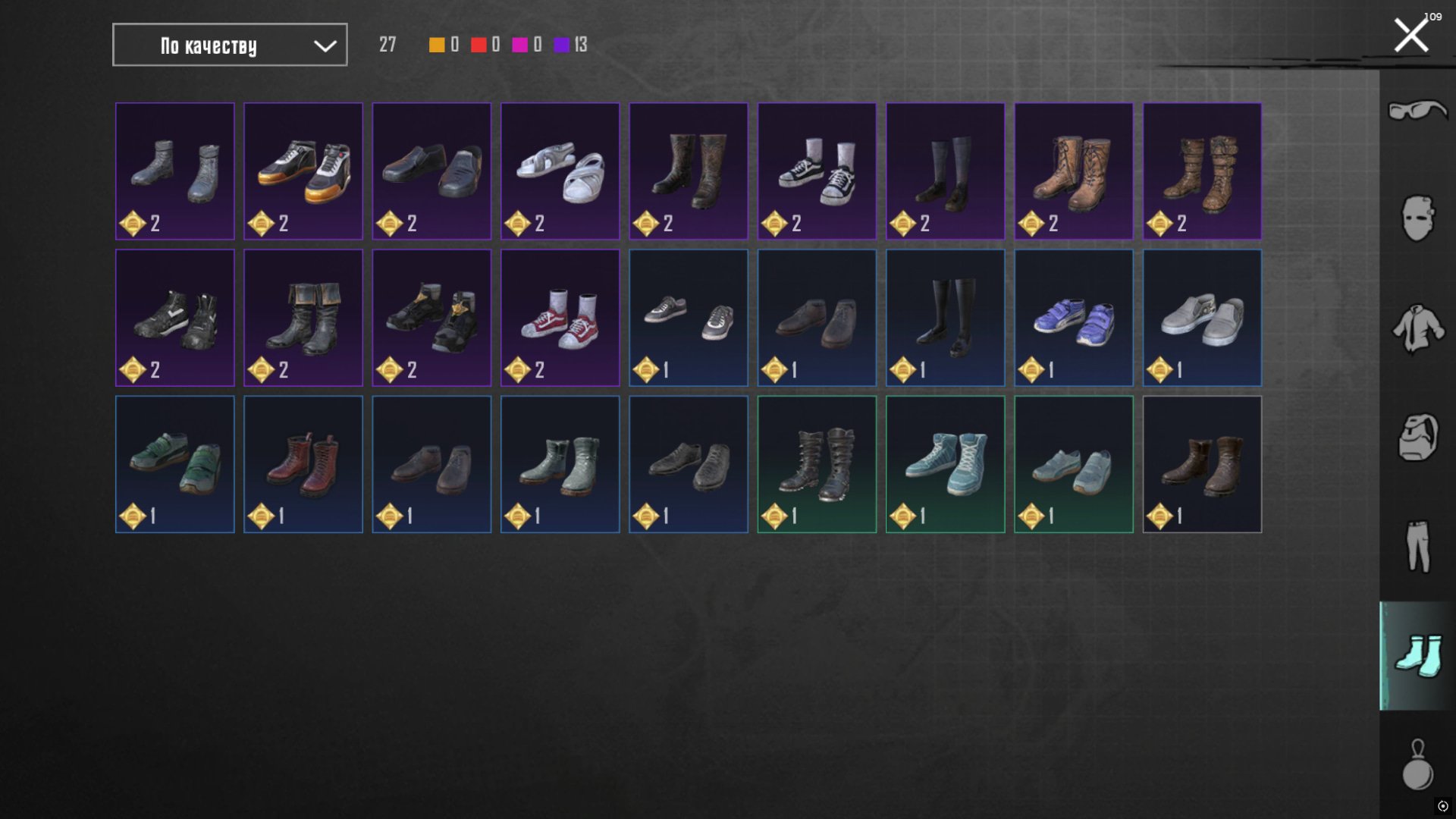Open the grenade ornament category
Viewport: 1456px width, 819px height.
1417,764
